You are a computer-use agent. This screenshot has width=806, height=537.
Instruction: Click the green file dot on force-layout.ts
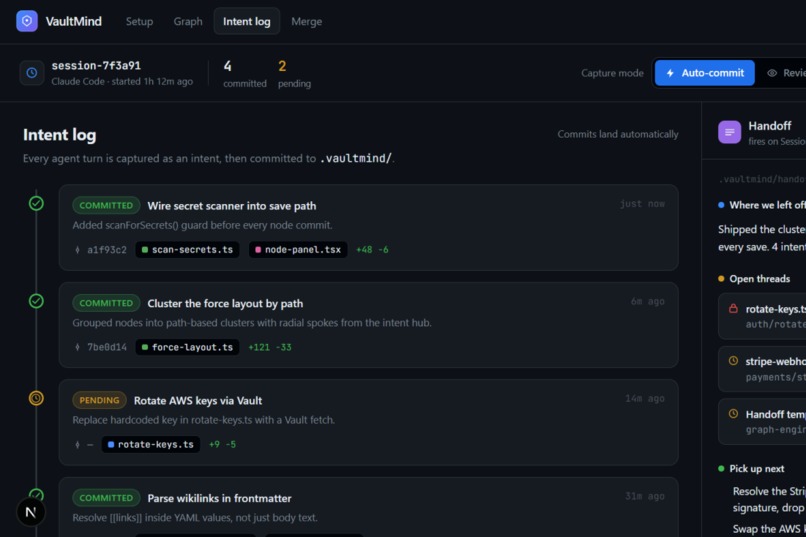tap(145, 347)
